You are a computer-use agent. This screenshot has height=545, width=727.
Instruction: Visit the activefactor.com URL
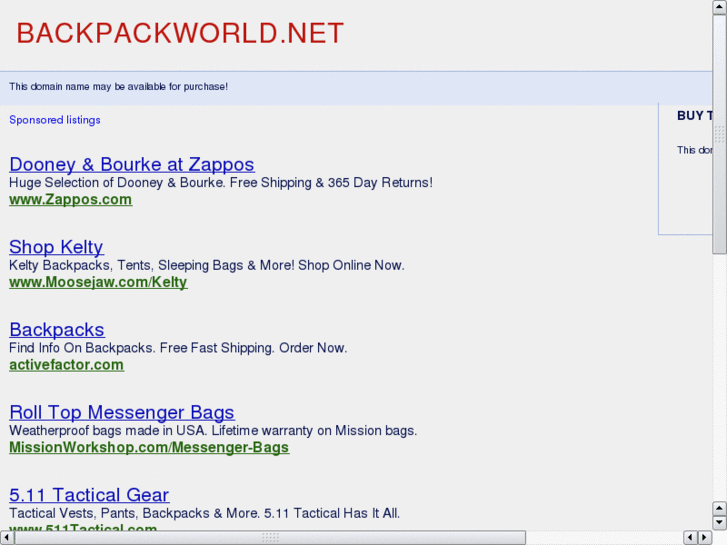click(x=66, y=365)
